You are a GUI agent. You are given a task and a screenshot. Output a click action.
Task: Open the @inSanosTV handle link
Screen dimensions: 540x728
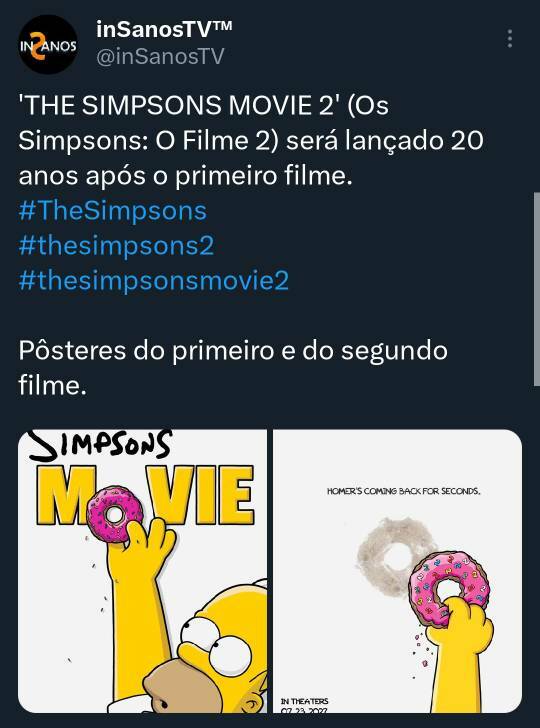160,57
